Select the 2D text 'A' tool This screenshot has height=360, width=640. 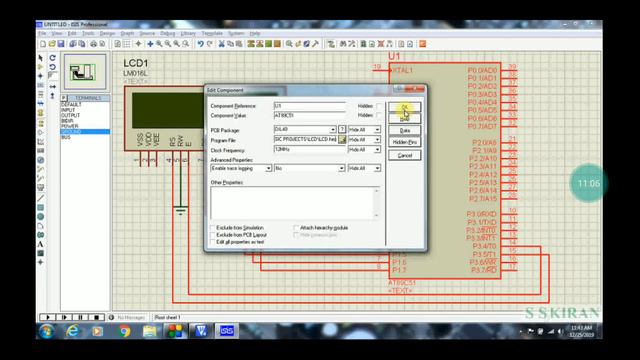(x=40, y=244)
